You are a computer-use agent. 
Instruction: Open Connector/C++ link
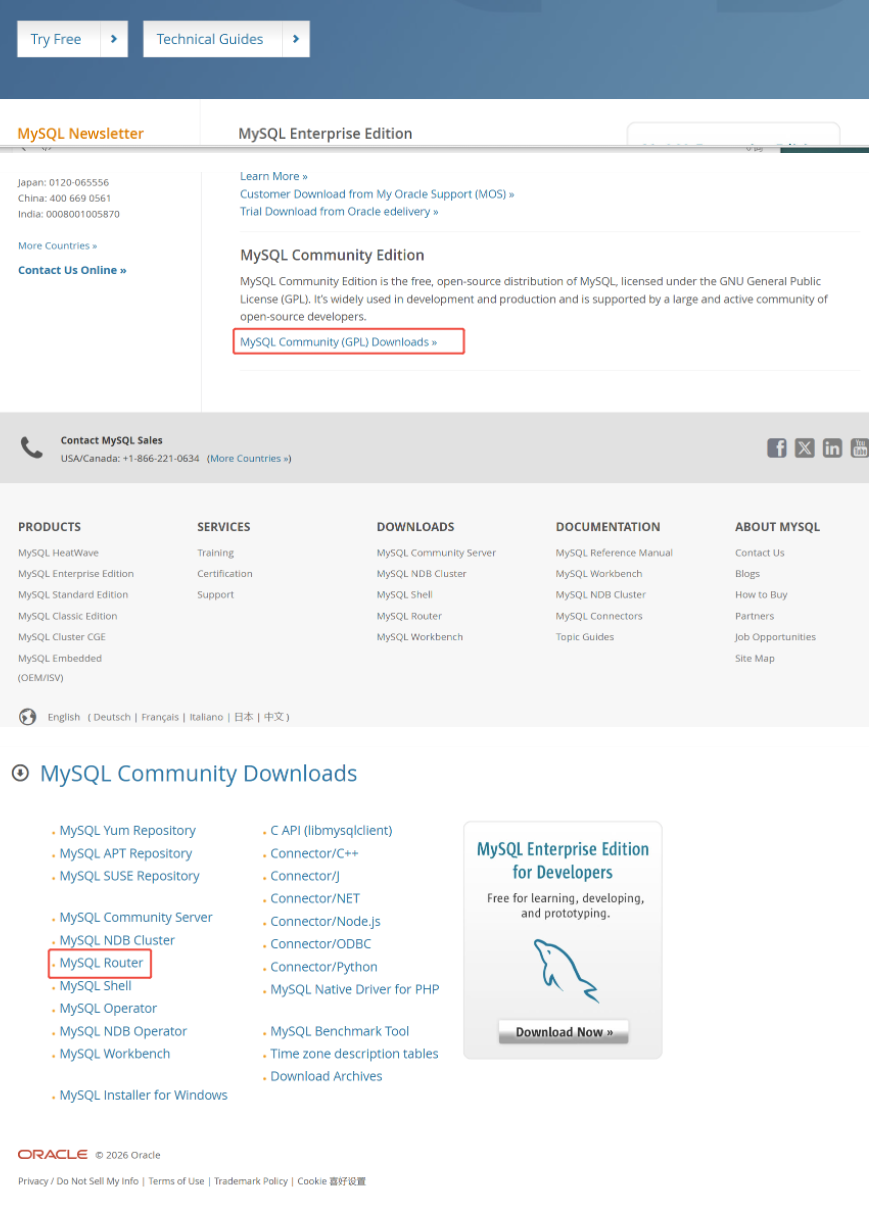(314, 853)
